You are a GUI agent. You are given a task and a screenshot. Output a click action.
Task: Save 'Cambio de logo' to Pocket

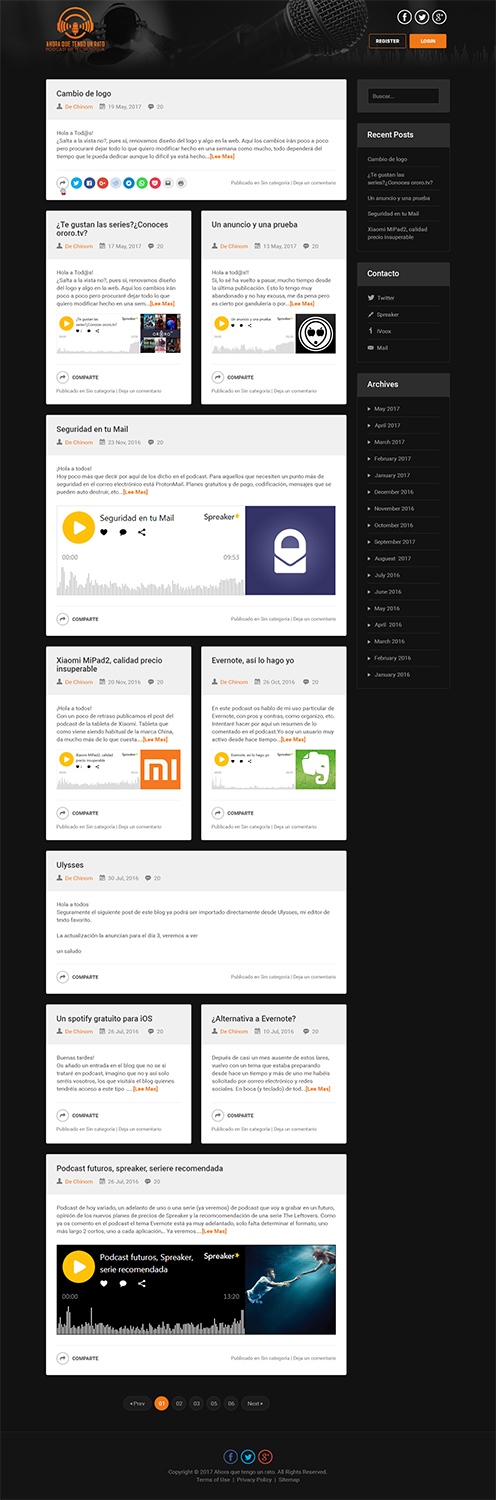155,183
